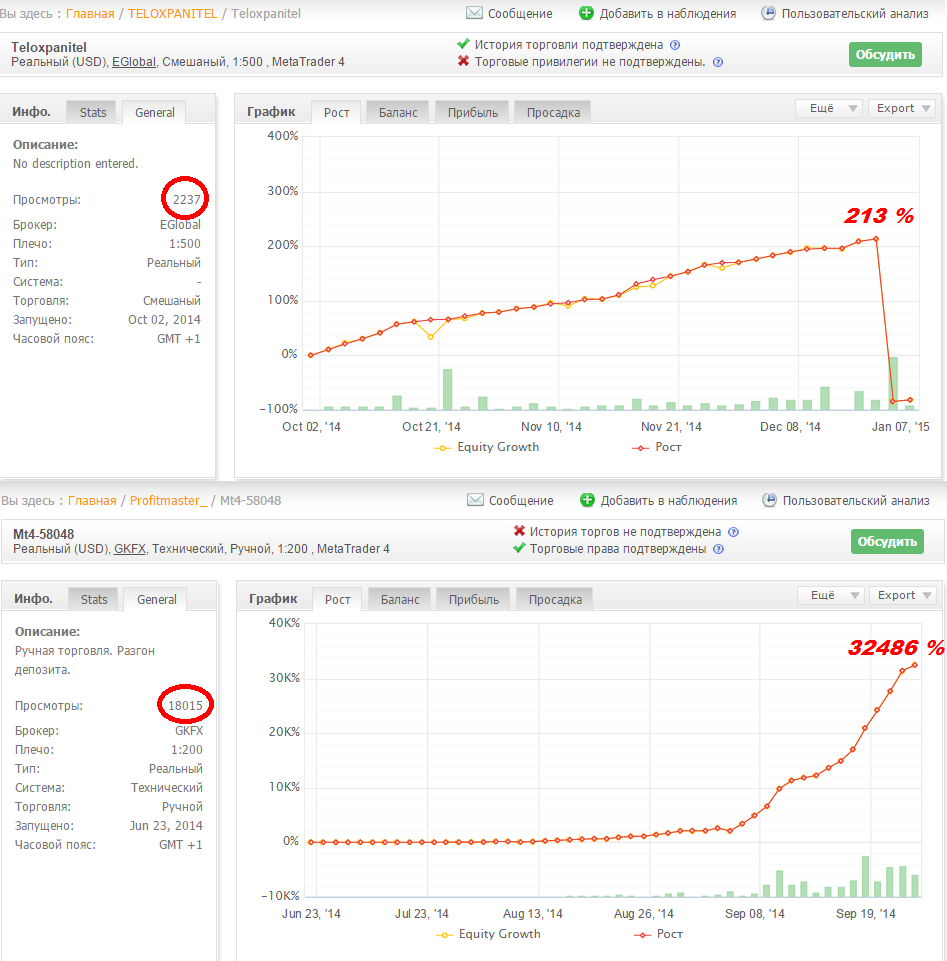Image resolution: width=947 pixels, height=961 pixels.
Task: Click green plus icon in Teloxpanitel header
Action: point(586,13)
